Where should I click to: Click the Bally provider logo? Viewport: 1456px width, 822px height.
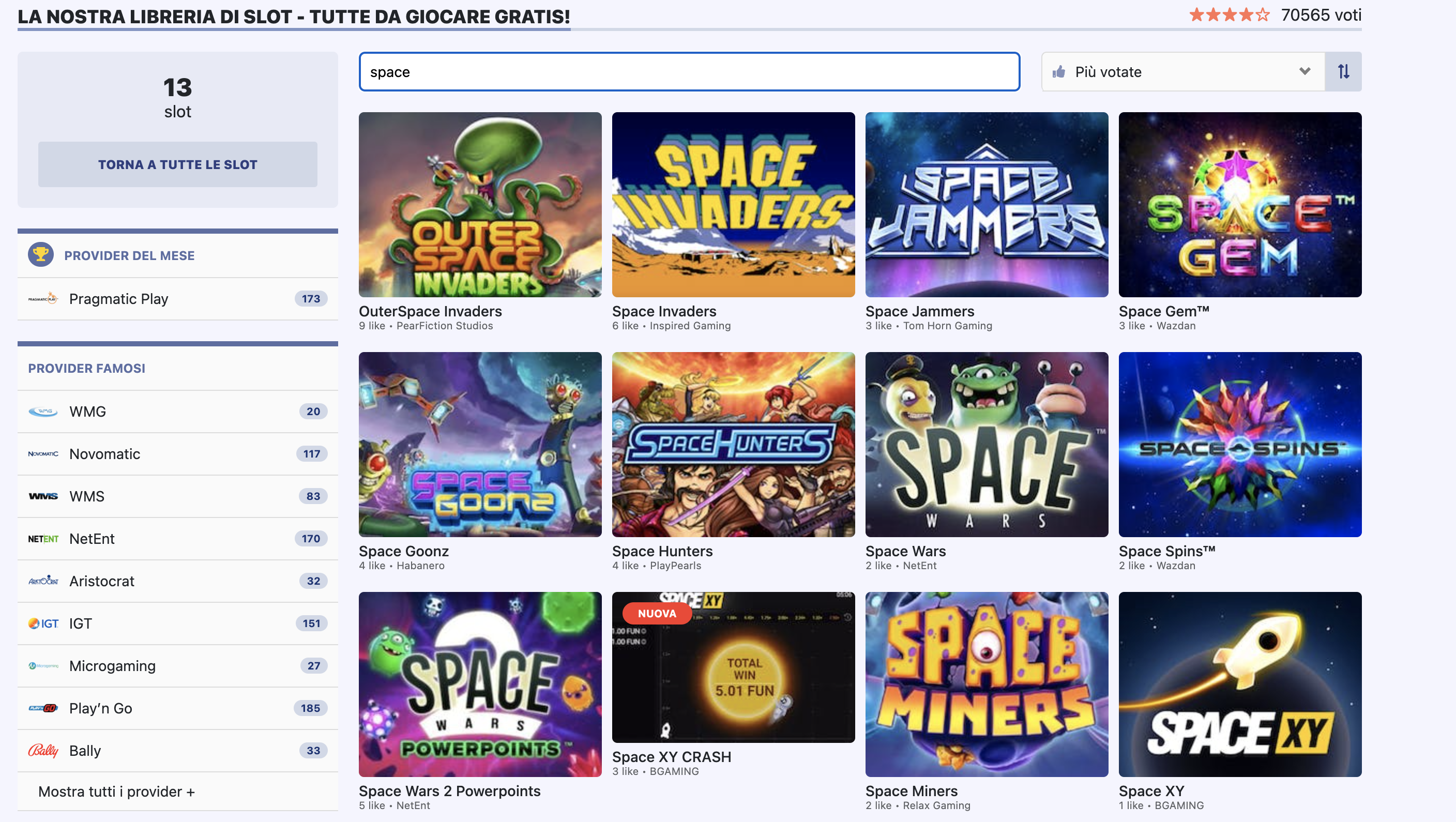coord(43,750)
